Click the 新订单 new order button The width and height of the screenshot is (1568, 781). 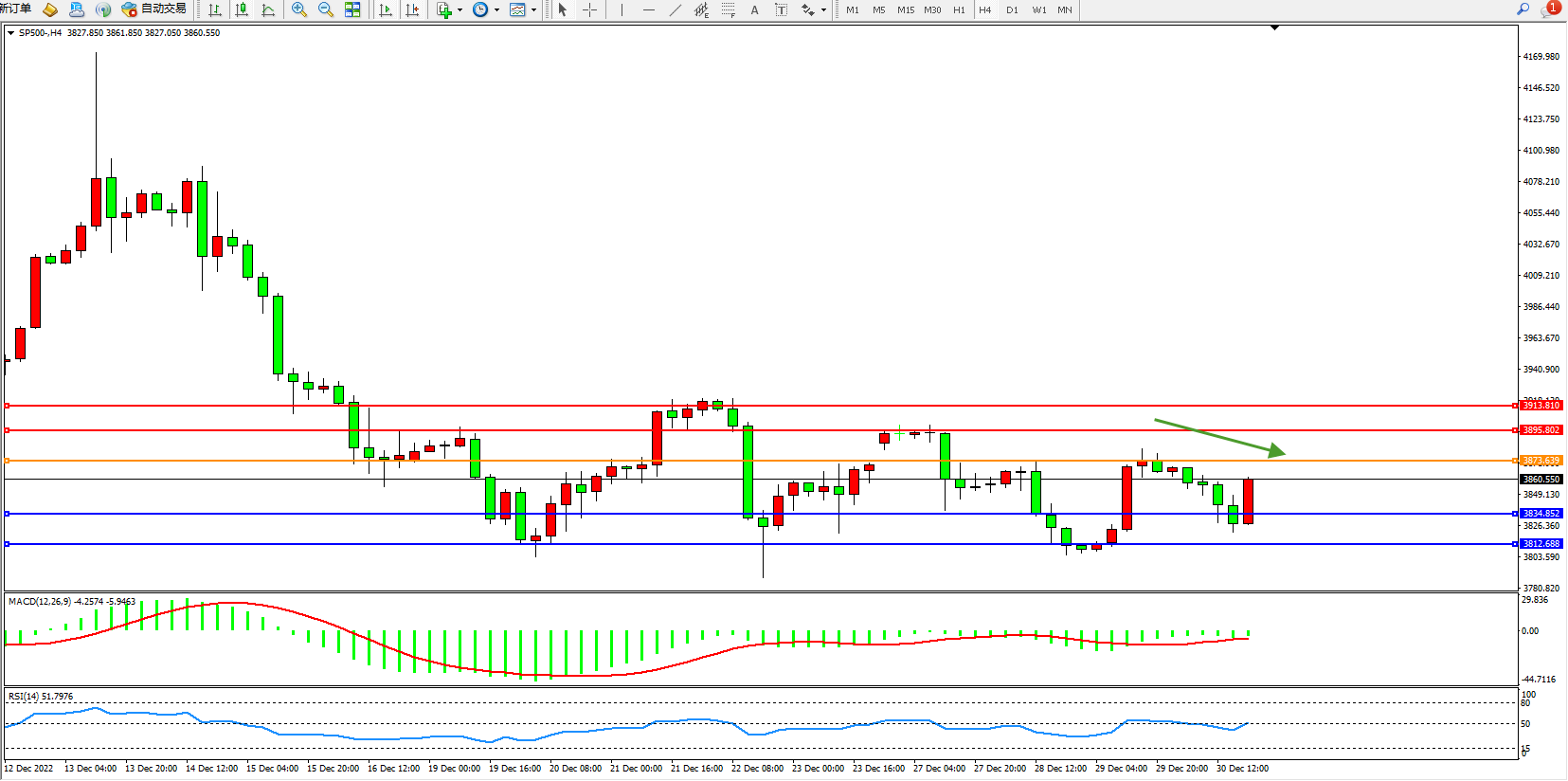[x=16, y=9]
